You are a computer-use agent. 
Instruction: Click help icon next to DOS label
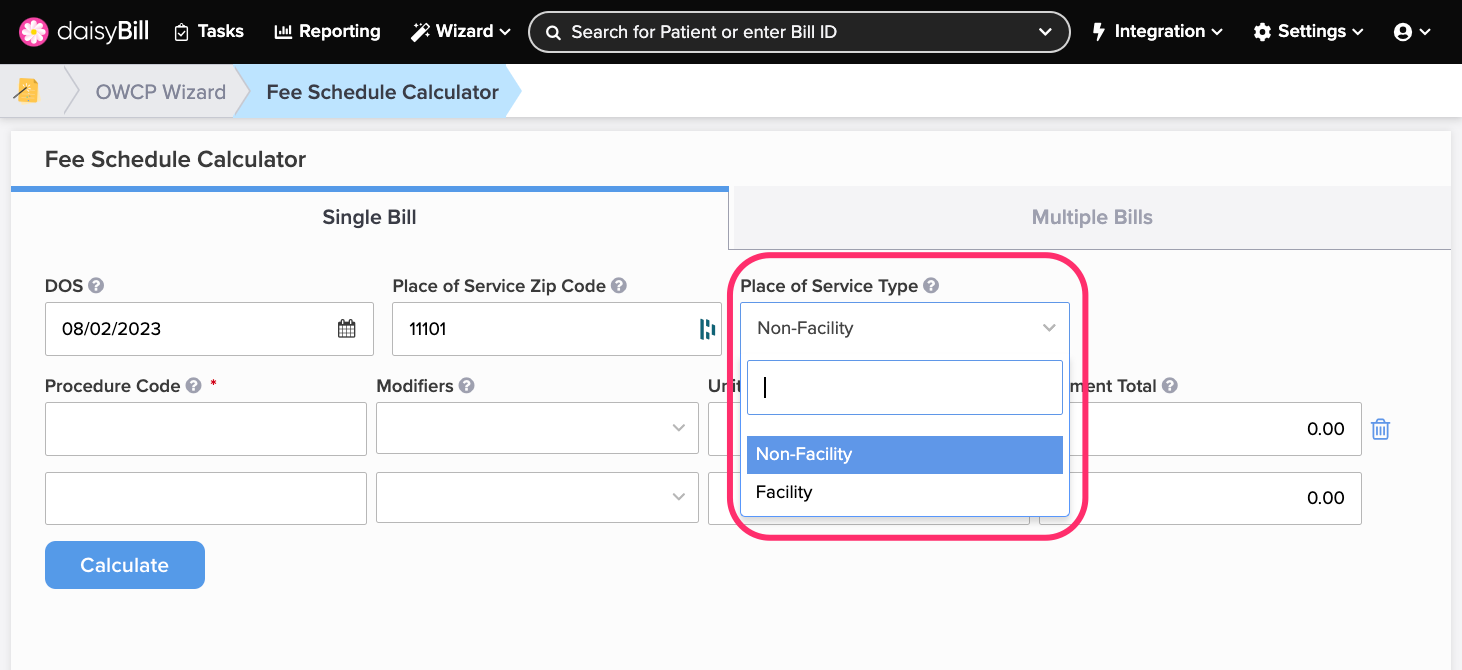[x=96, y=286]
